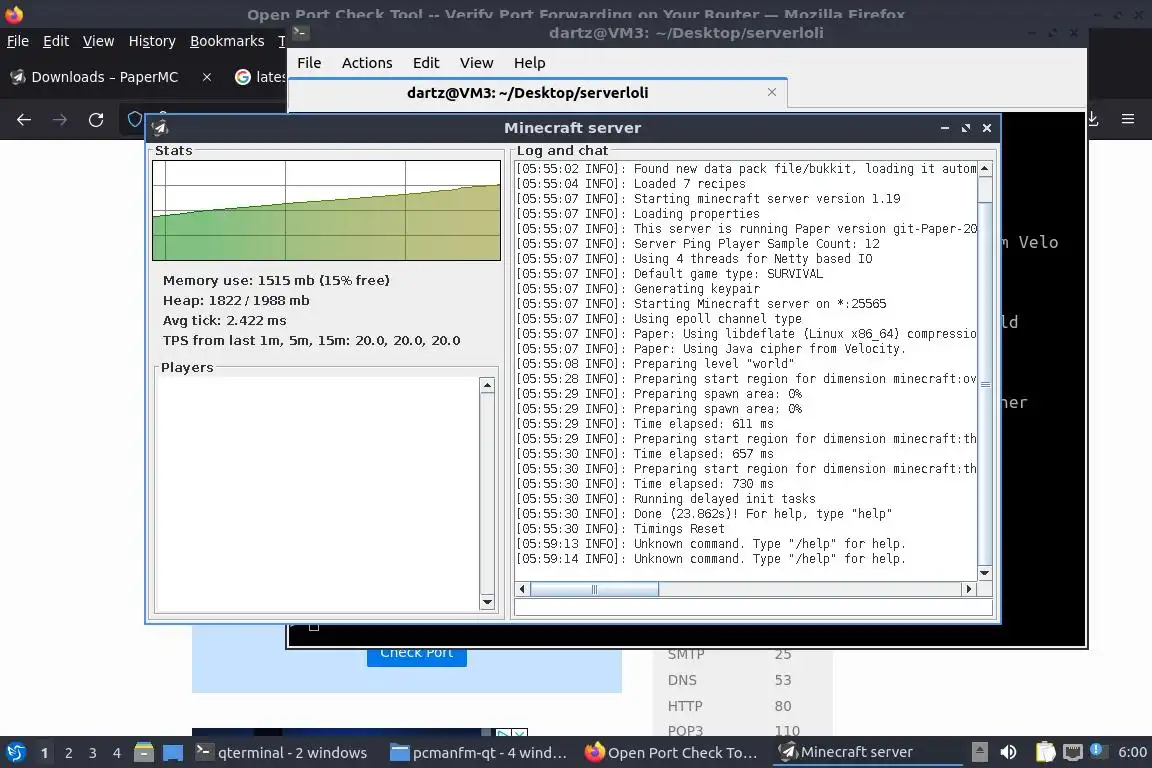Click 'Heap: 1822 / 1988 mb' text
The width and height of the screenshot is (1152, 768).
click(x=236, y=301)
